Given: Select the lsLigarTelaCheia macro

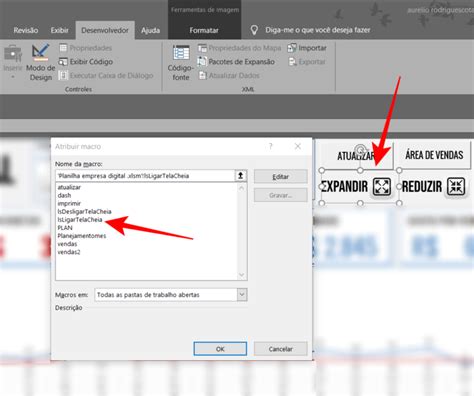Looking at the screenshot, I should [80, 220].
